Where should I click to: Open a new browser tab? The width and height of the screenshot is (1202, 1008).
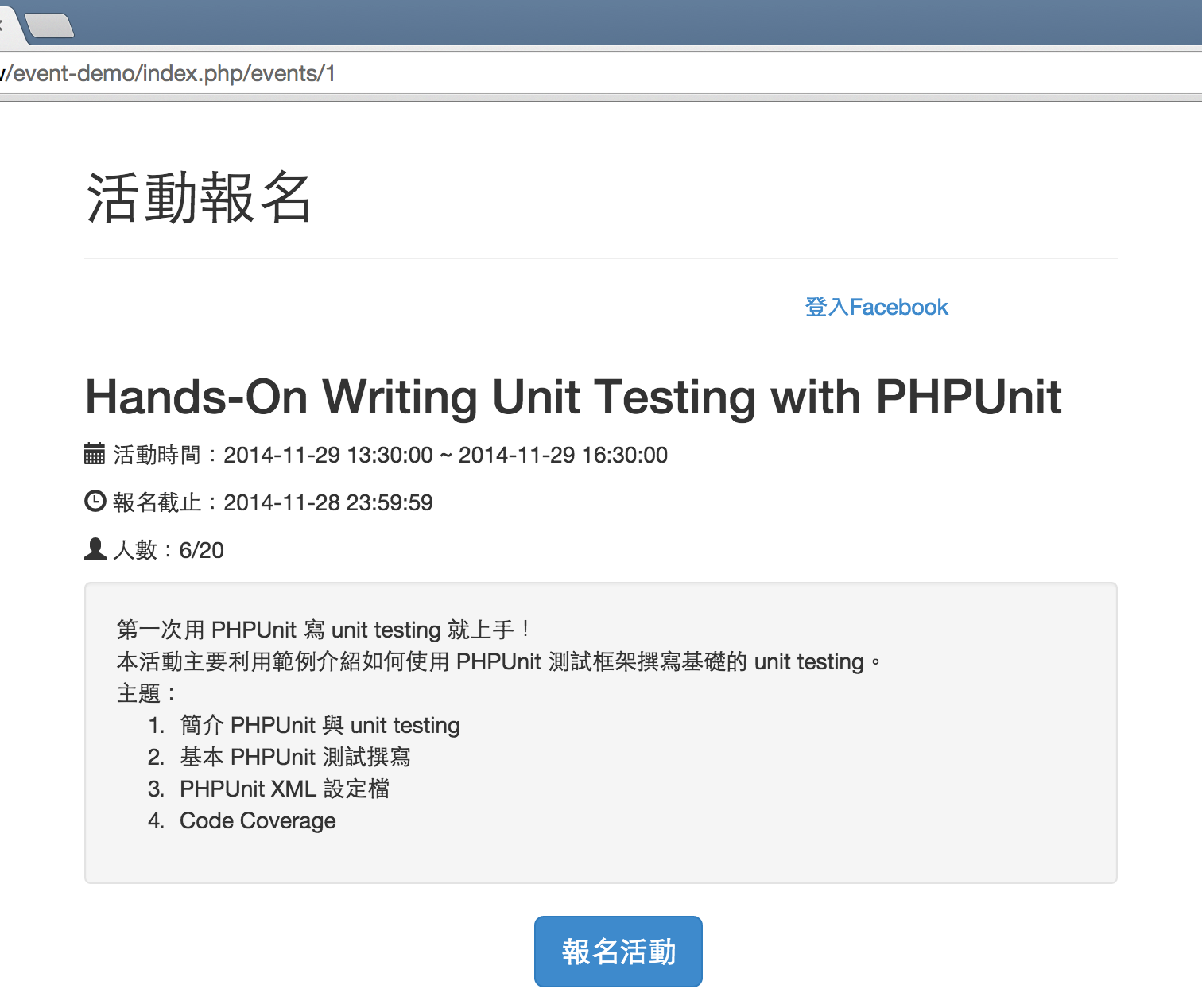[51, 25]
